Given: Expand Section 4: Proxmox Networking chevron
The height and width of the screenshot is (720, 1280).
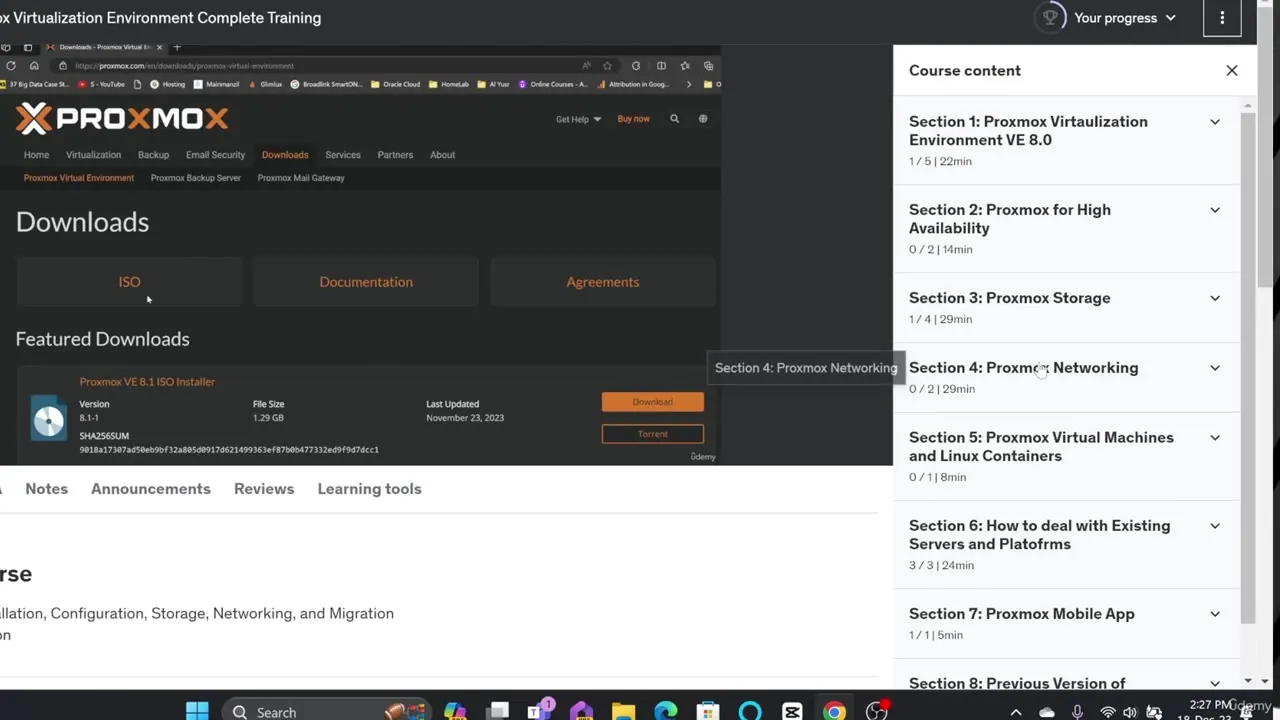Looking at the screenshot, I should click(1215, 368).
